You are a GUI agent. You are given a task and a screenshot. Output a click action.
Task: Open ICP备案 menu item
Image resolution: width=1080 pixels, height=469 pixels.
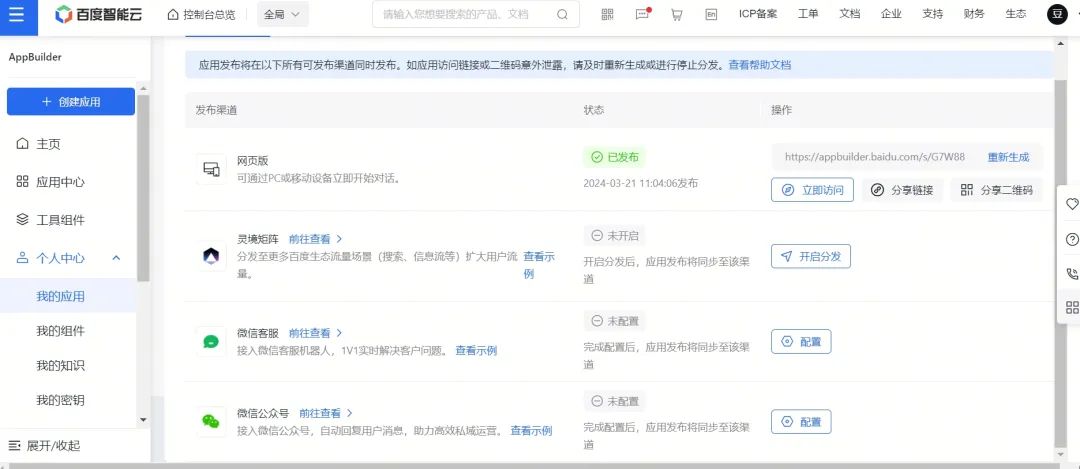click(758, 14)
